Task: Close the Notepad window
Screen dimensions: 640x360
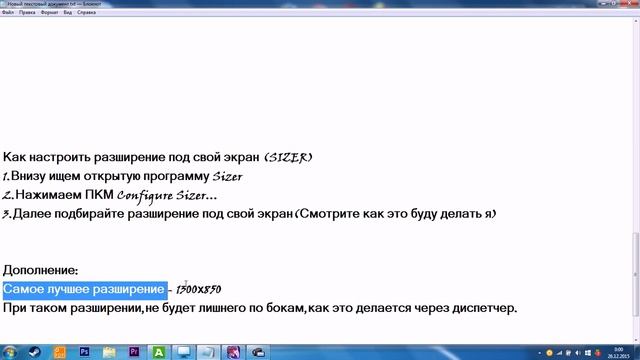Action: [629, 3]
